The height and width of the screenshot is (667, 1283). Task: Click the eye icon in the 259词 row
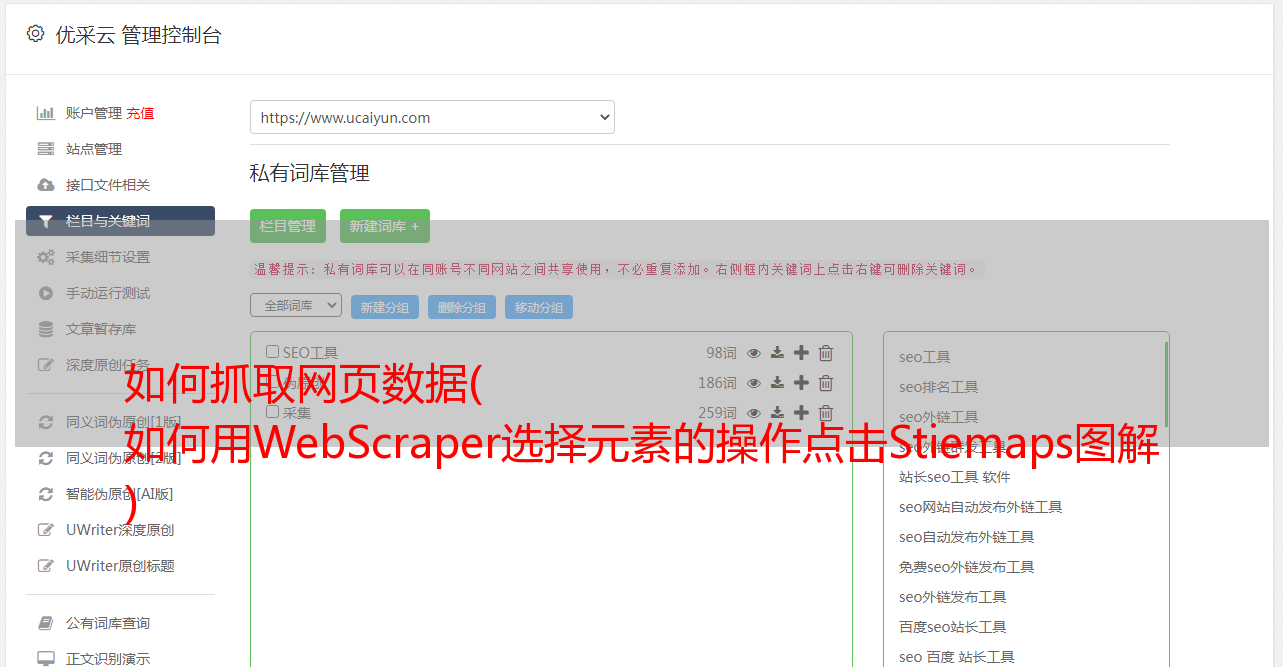tap(754, 413)
